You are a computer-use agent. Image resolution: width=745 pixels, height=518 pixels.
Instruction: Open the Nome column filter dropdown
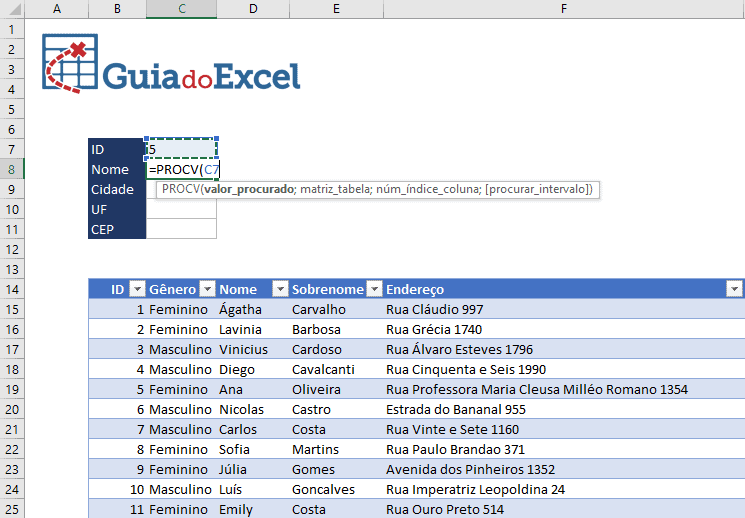pos(280,289)
